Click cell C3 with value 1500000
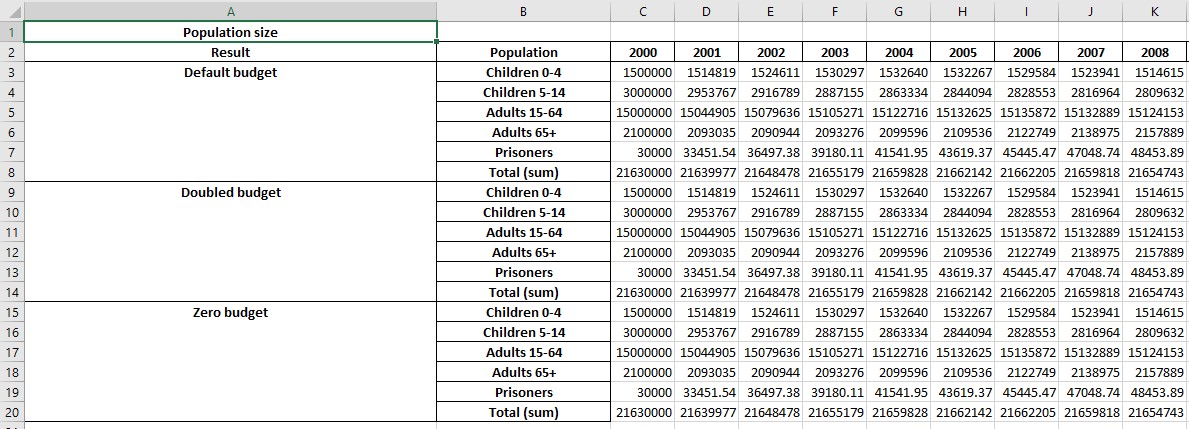This screenshot has height=429, width=1189. click(642, 73)
